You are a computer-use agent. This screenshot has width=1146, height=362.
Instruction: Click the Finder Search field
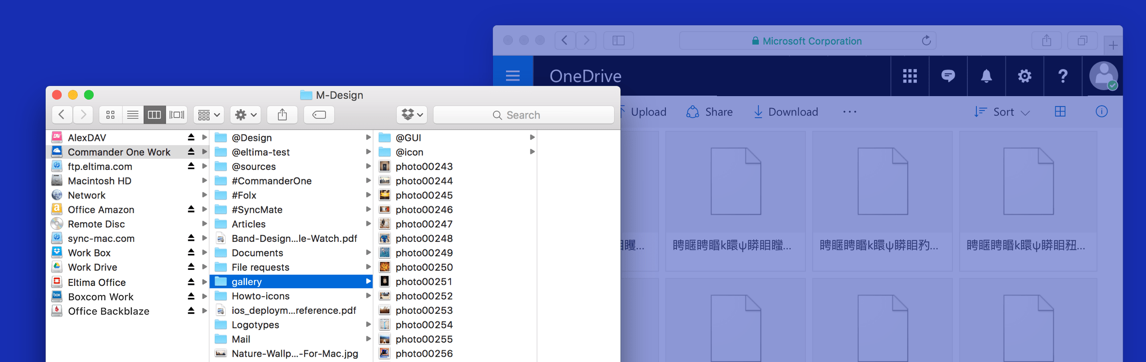(523, 115)
